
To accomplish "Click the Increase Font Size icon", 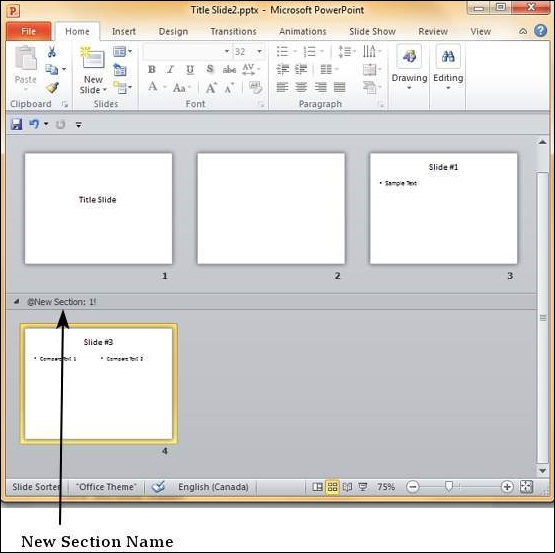I will tap(211, 87).
